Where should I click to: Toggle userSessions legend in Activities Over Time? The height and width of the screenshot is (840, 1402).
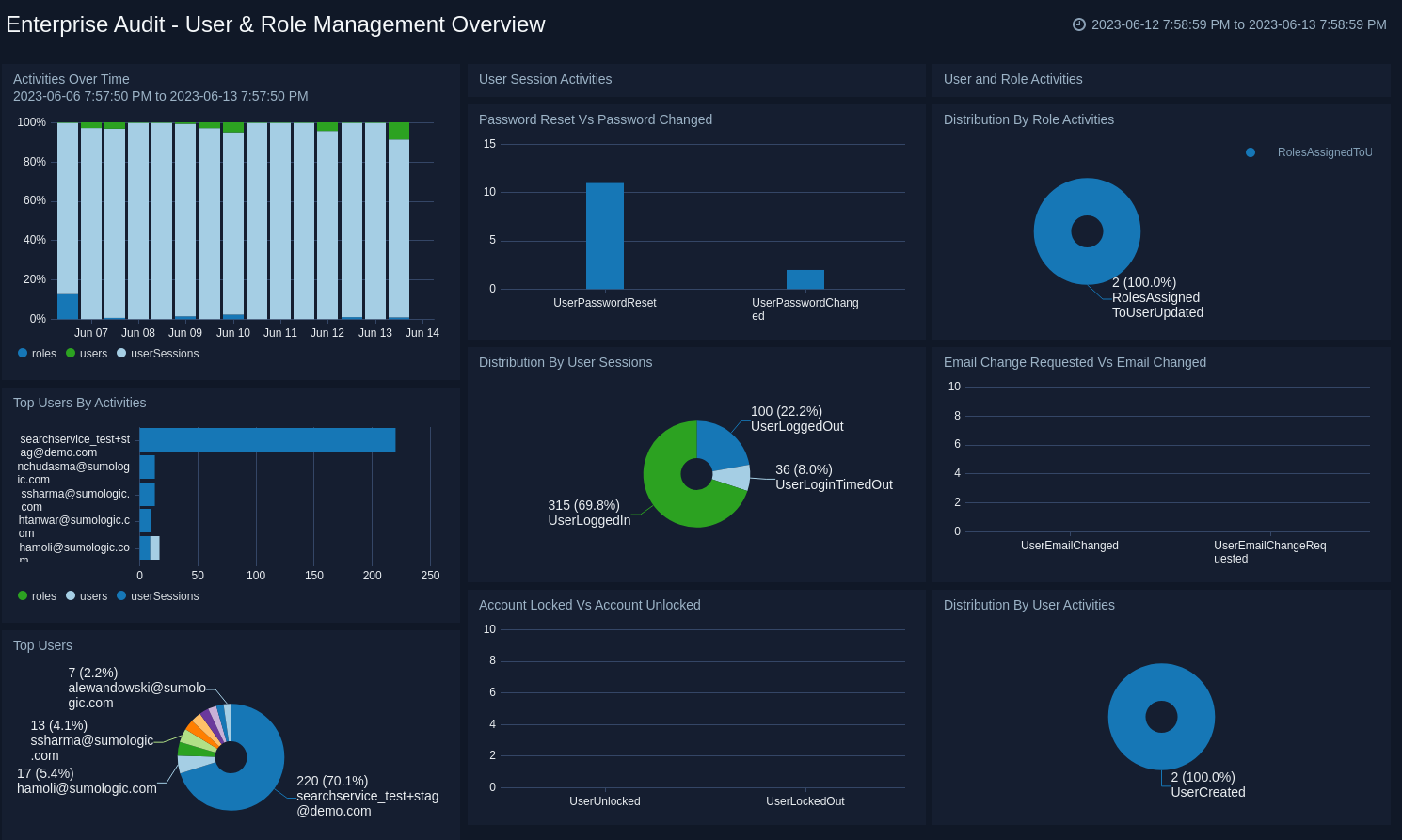(x=157, y=354)
